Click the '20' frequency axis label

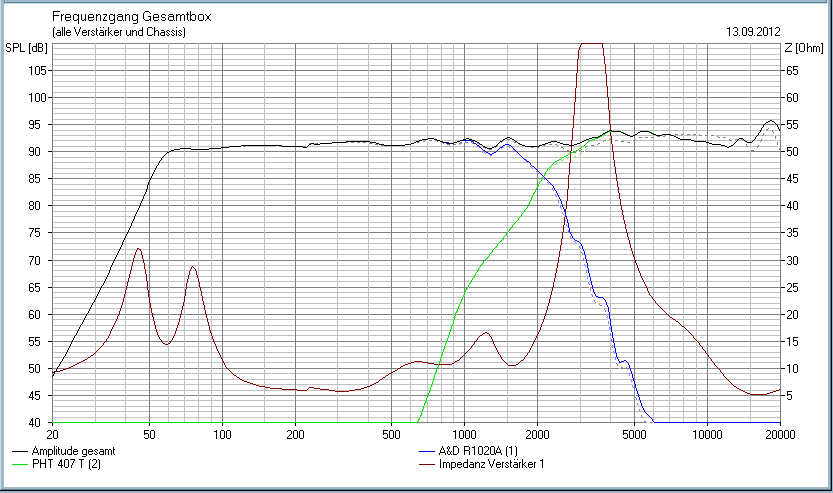coord(53,435)
